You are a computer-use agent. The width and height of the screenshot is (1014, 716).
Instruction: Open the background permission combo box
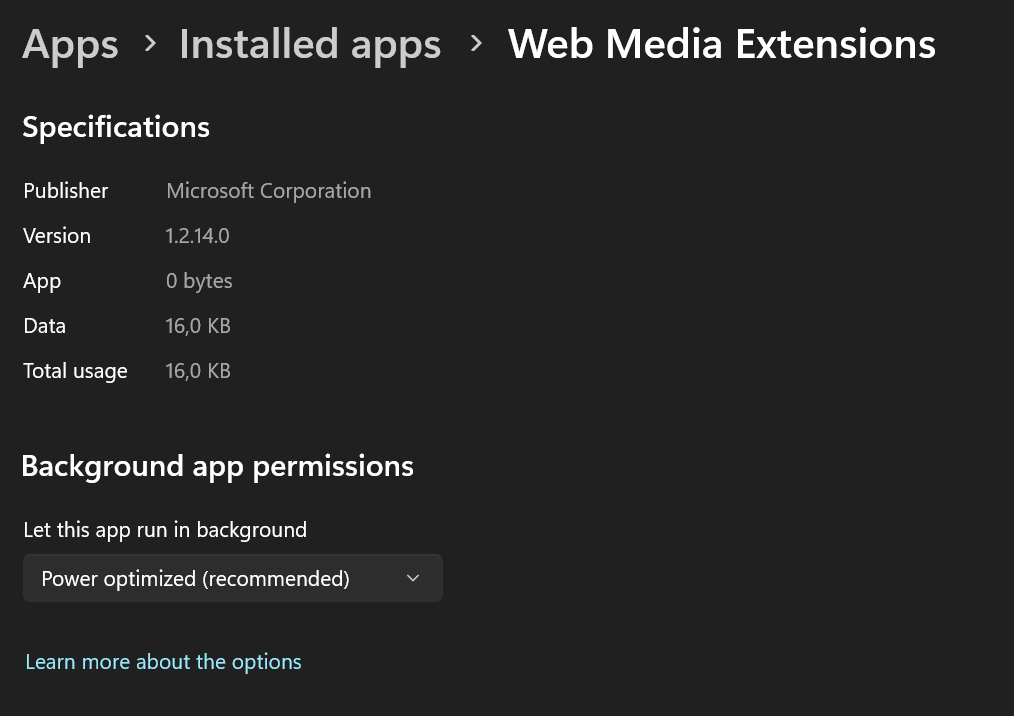(x=232, y=578)
